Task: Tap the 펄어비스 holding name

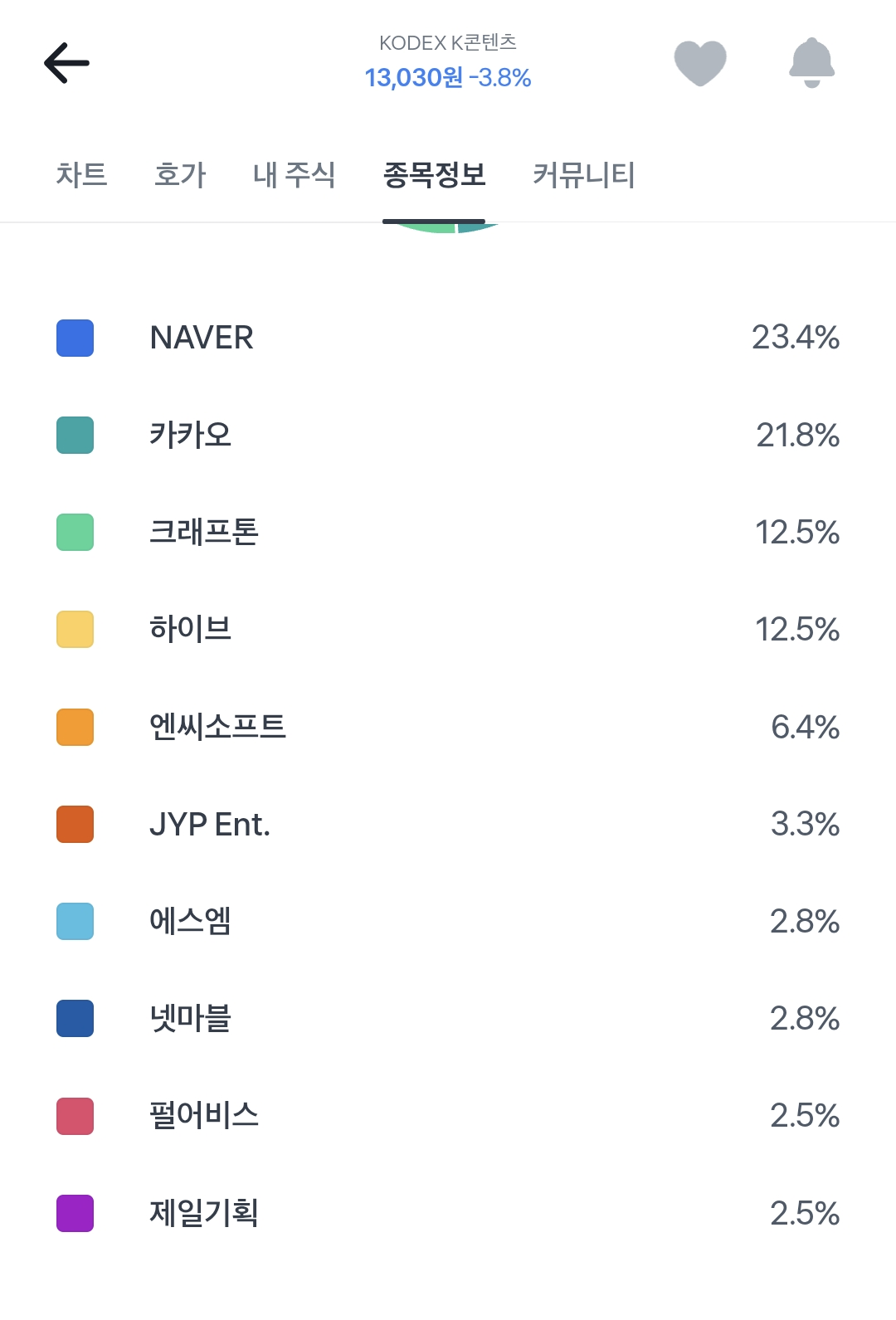Action: click(x=204, y=1115)
